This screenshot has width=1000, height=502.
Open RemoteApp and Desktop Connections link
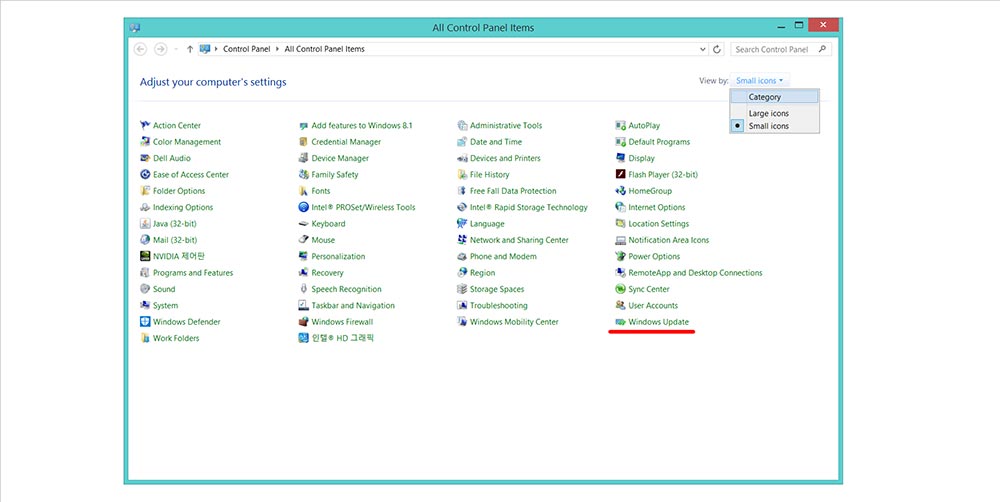695,273
